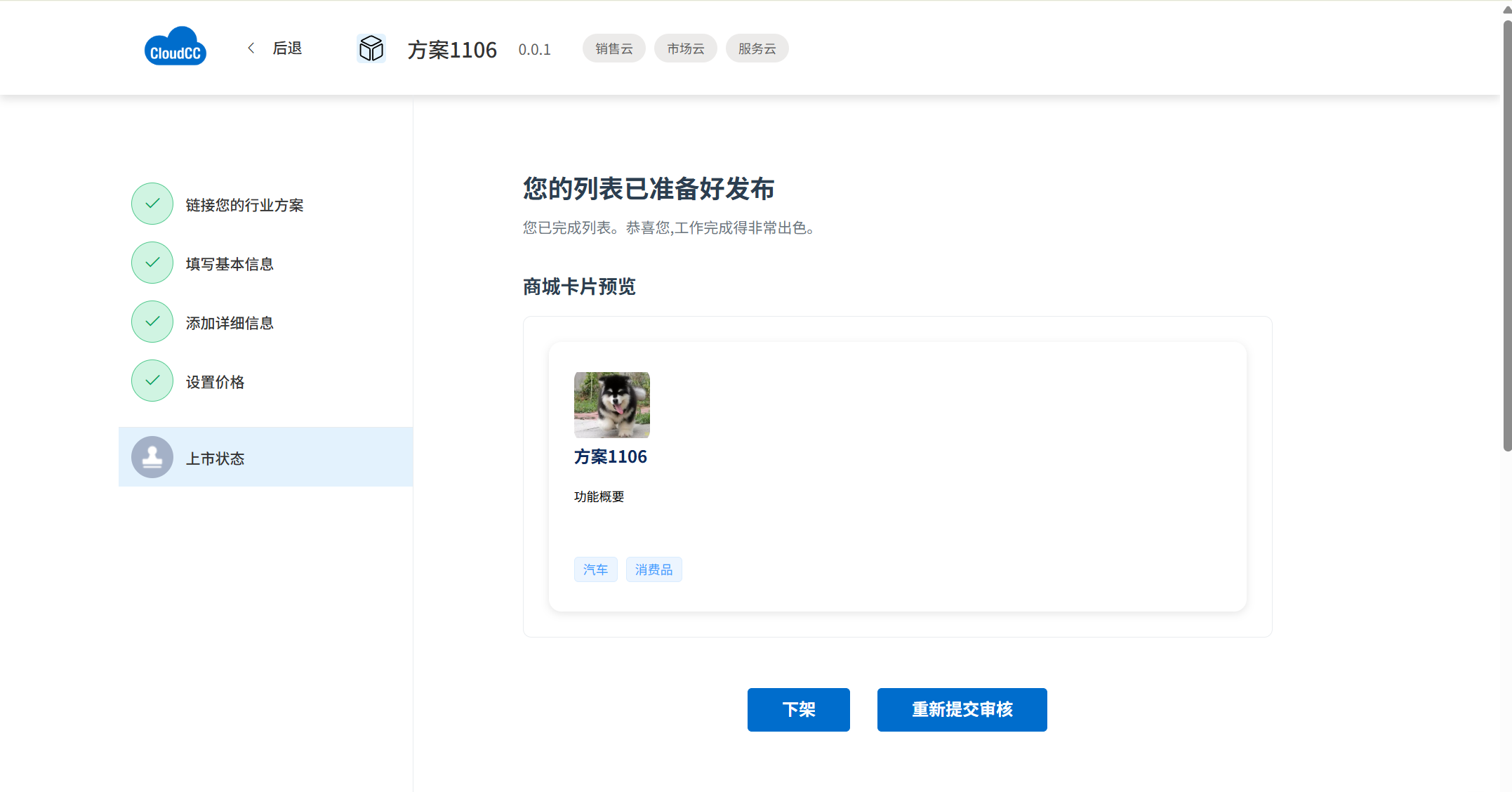Click the CloudCC cloud logo
This screenshot has width=1512, height=792.
175,48
